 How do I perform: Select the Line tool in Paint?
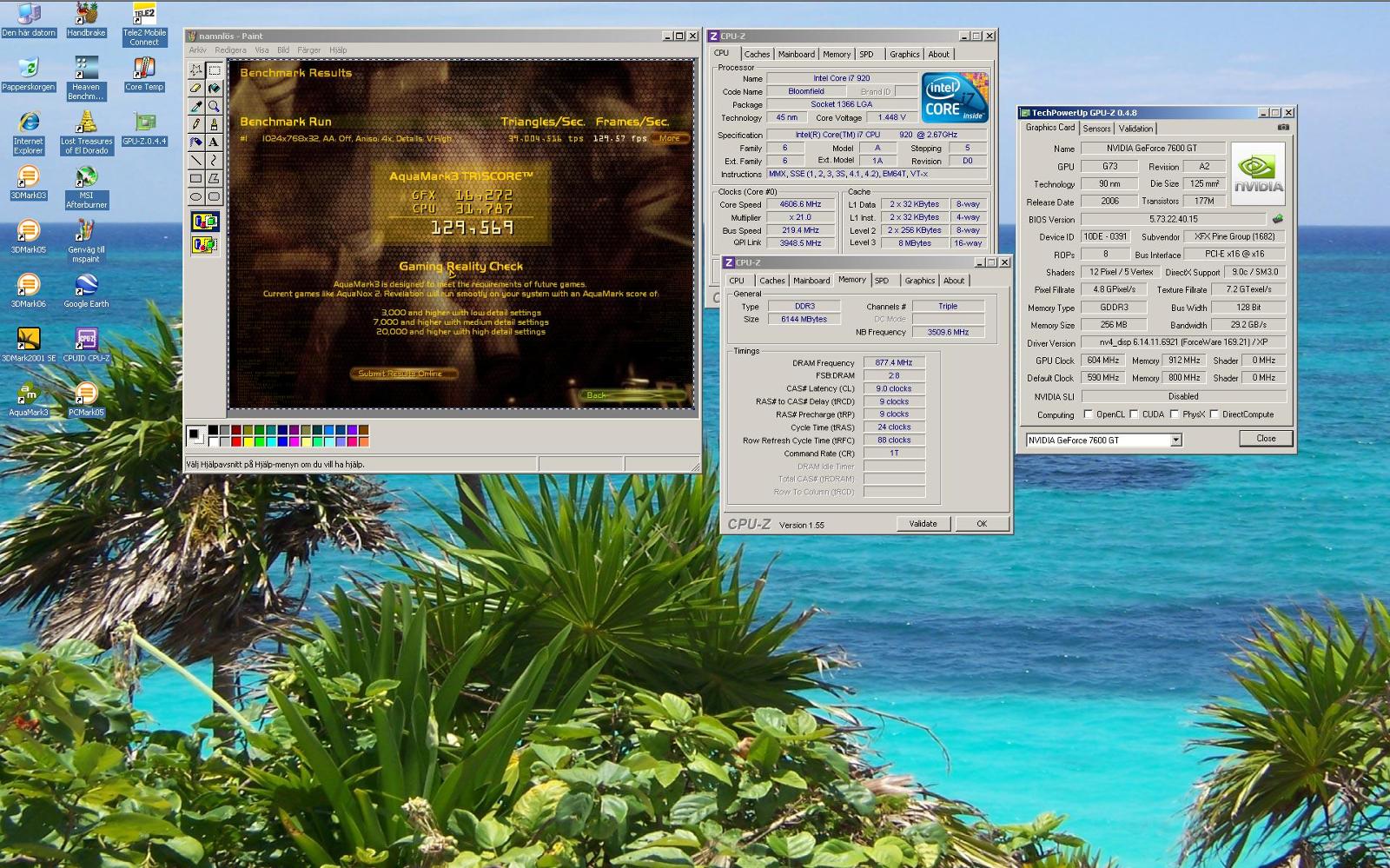click(x=196, y=160)
